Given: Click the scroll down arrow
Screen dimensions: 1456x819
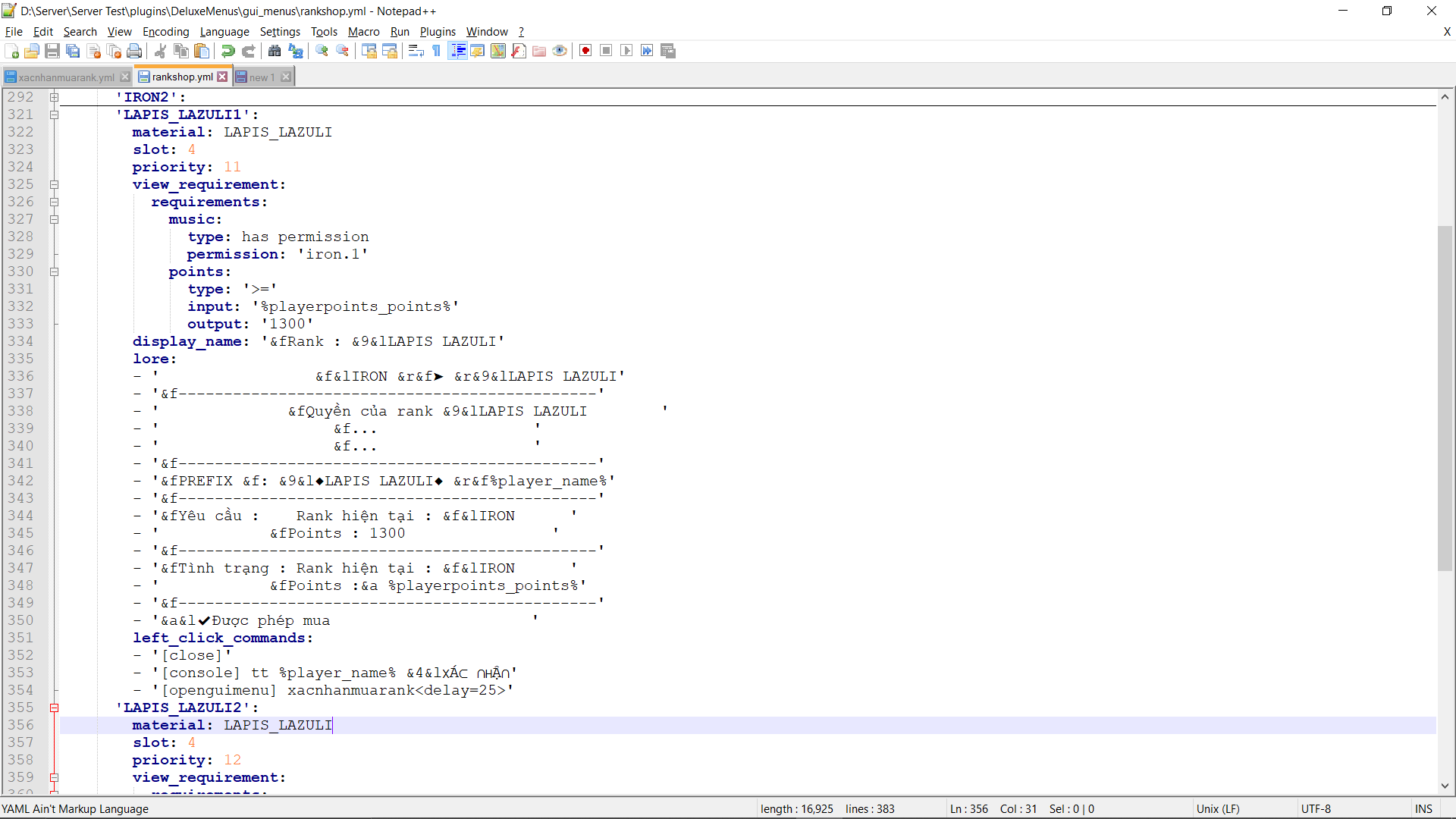Looking at the screenshot, I should pos(1445,786).
